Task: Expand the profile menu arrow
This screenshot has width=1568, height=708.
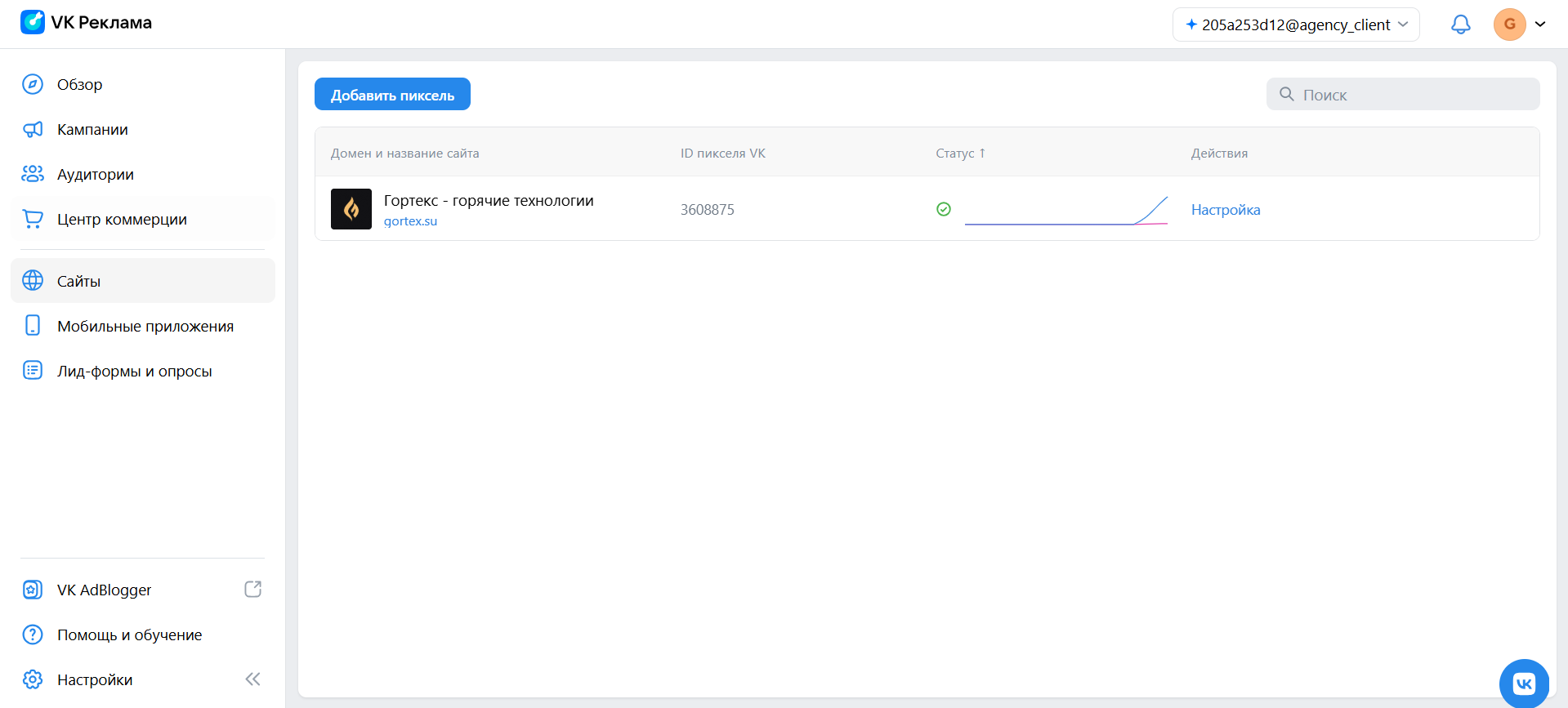Action: point(1540,24)
